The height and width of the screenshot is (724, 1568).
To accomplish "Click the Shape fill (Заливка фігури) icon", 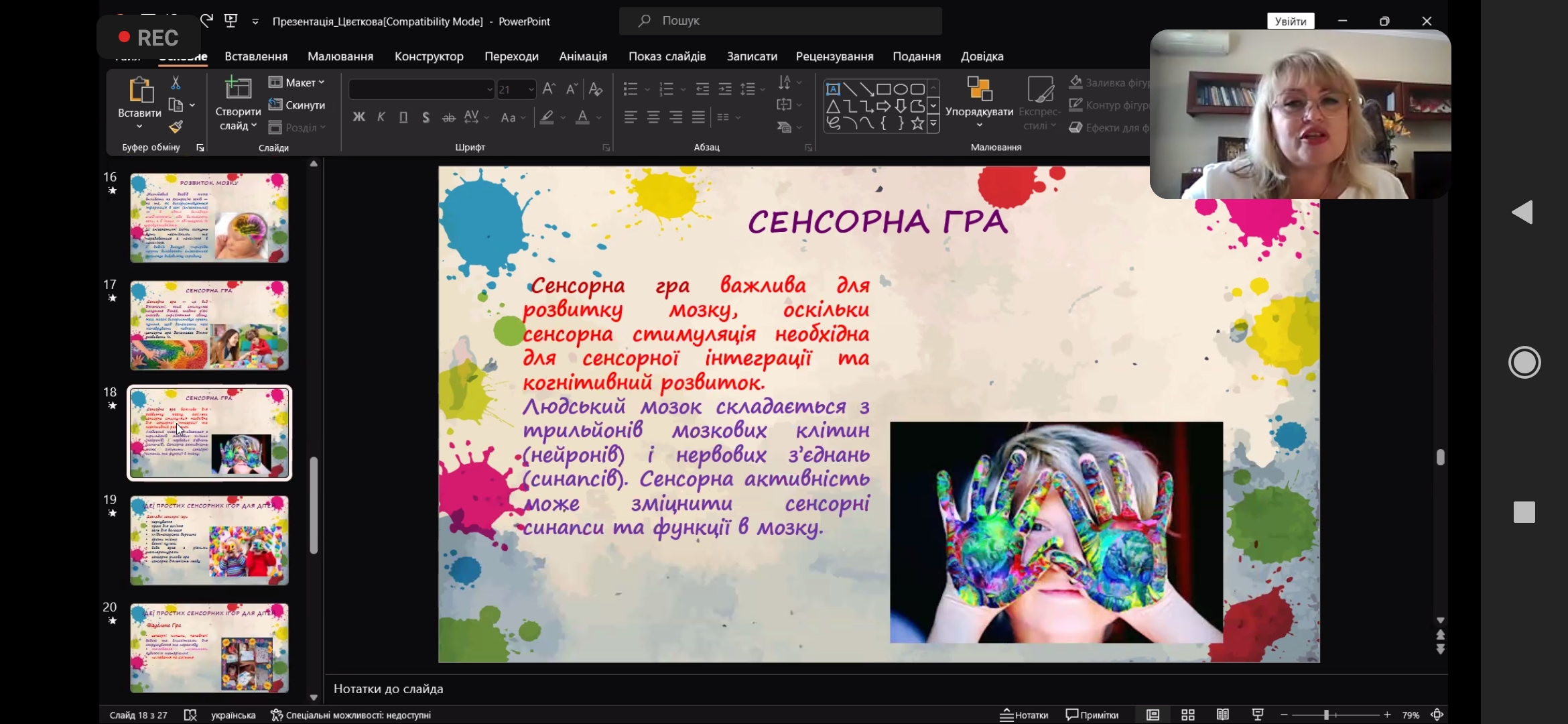I will 1075,82.
